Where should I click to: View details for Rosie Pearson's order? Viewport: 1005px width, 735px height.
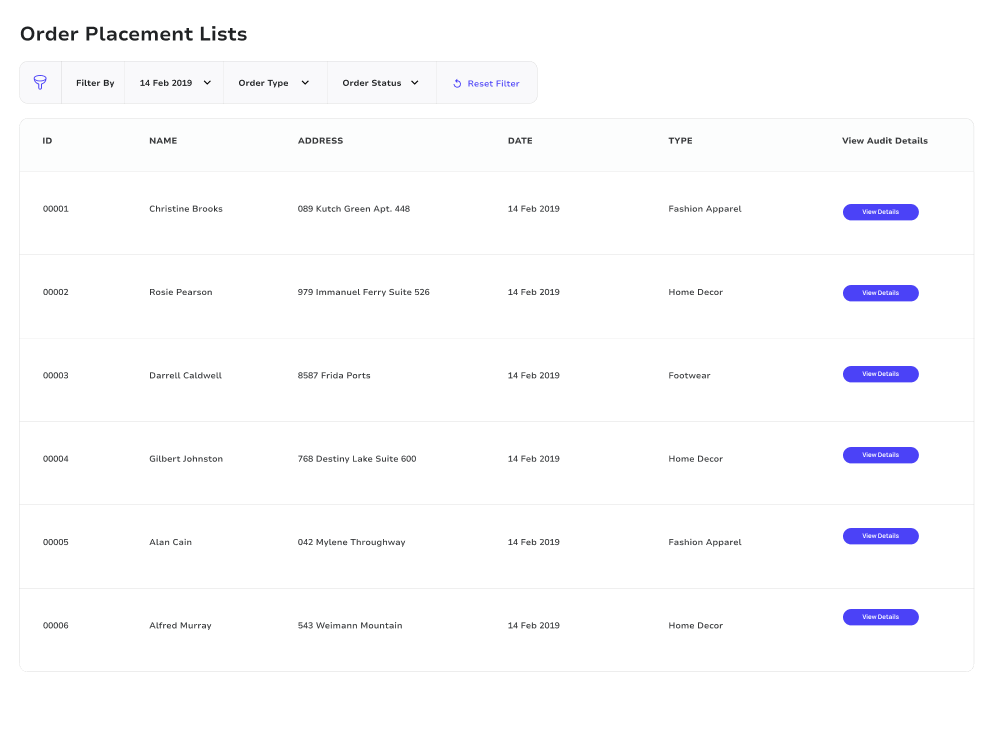(880, 293)
